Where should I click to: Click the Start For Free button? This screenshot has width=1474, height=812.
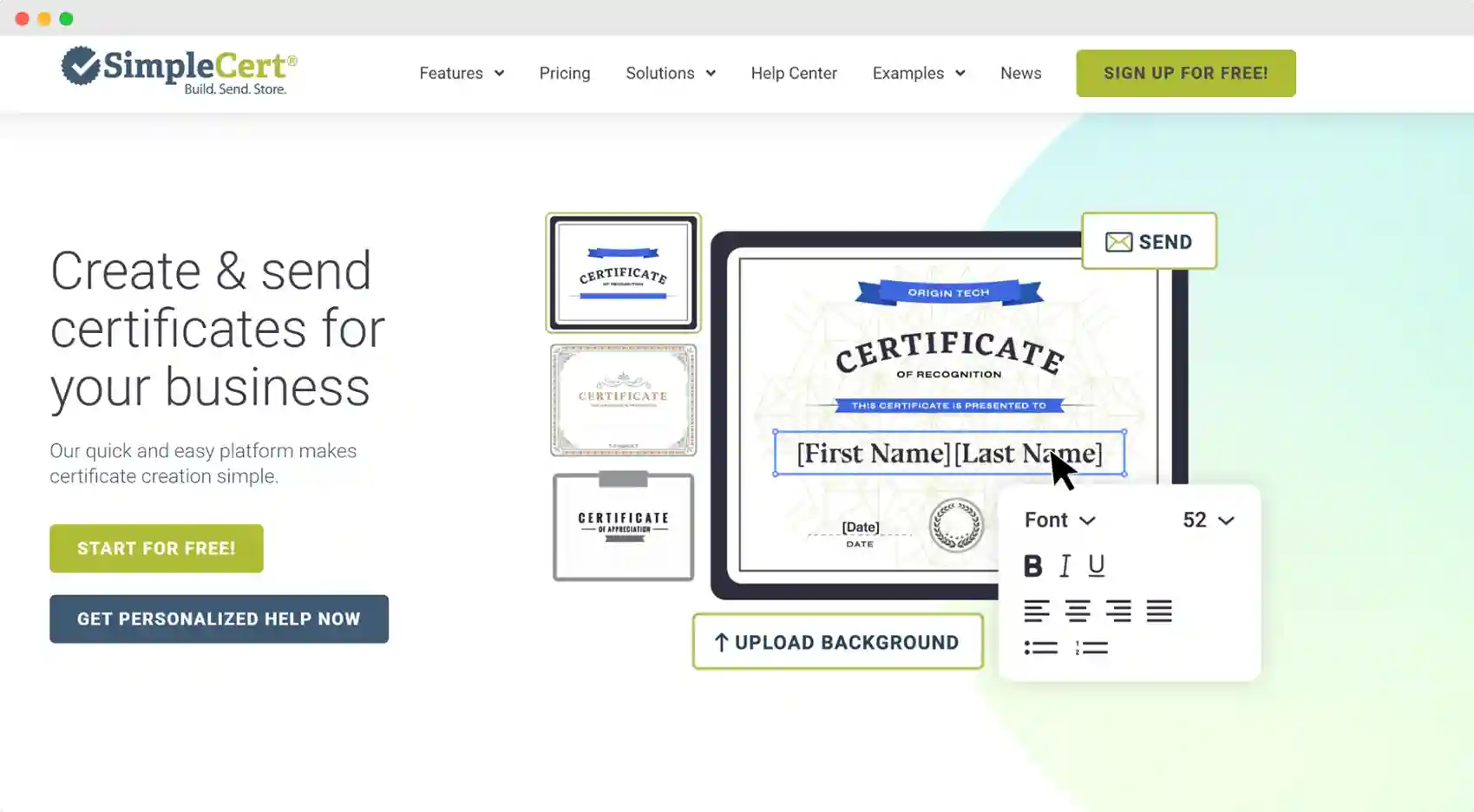pos(156,548)
